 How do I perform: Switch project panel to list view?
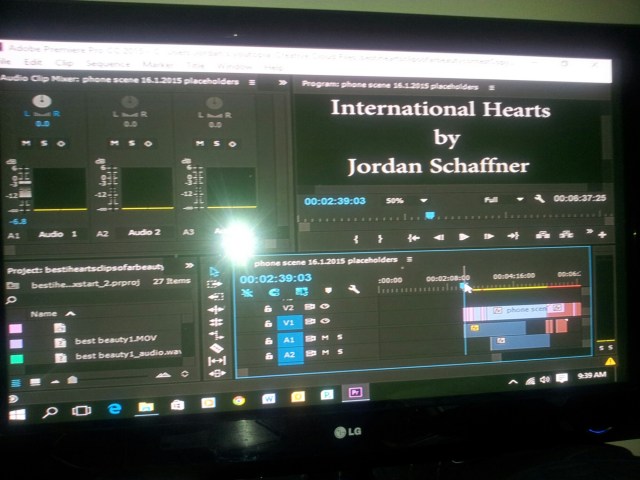pyautogui.click(x=16, y=382)
